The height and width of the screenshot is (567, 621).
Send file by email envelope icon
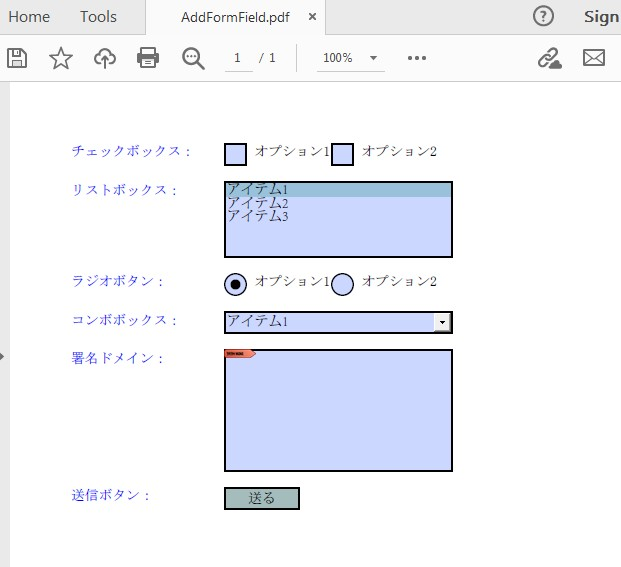[594, 58]
